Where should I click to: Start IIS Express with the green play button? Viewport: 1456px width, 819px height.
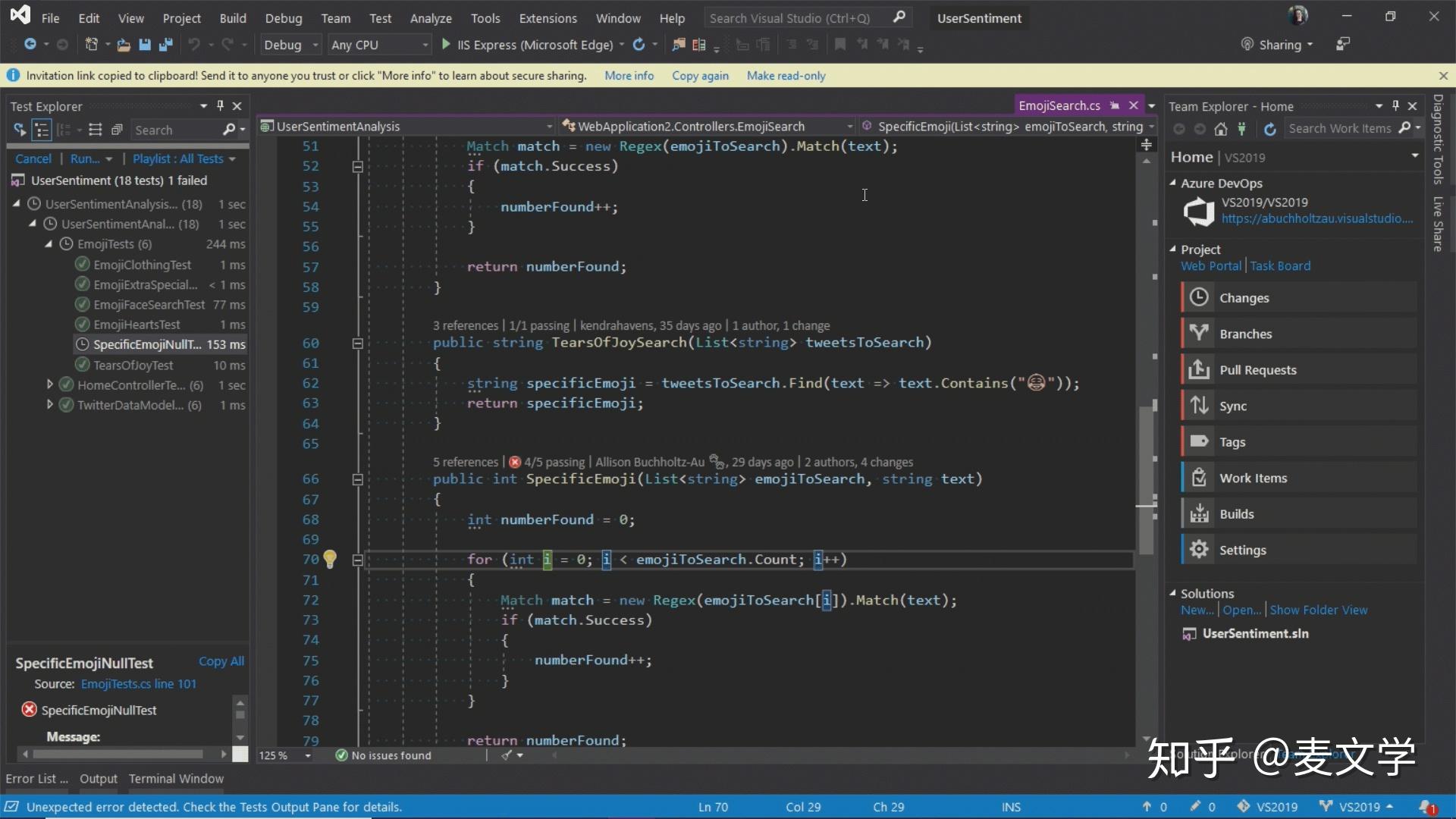(446, 45)
